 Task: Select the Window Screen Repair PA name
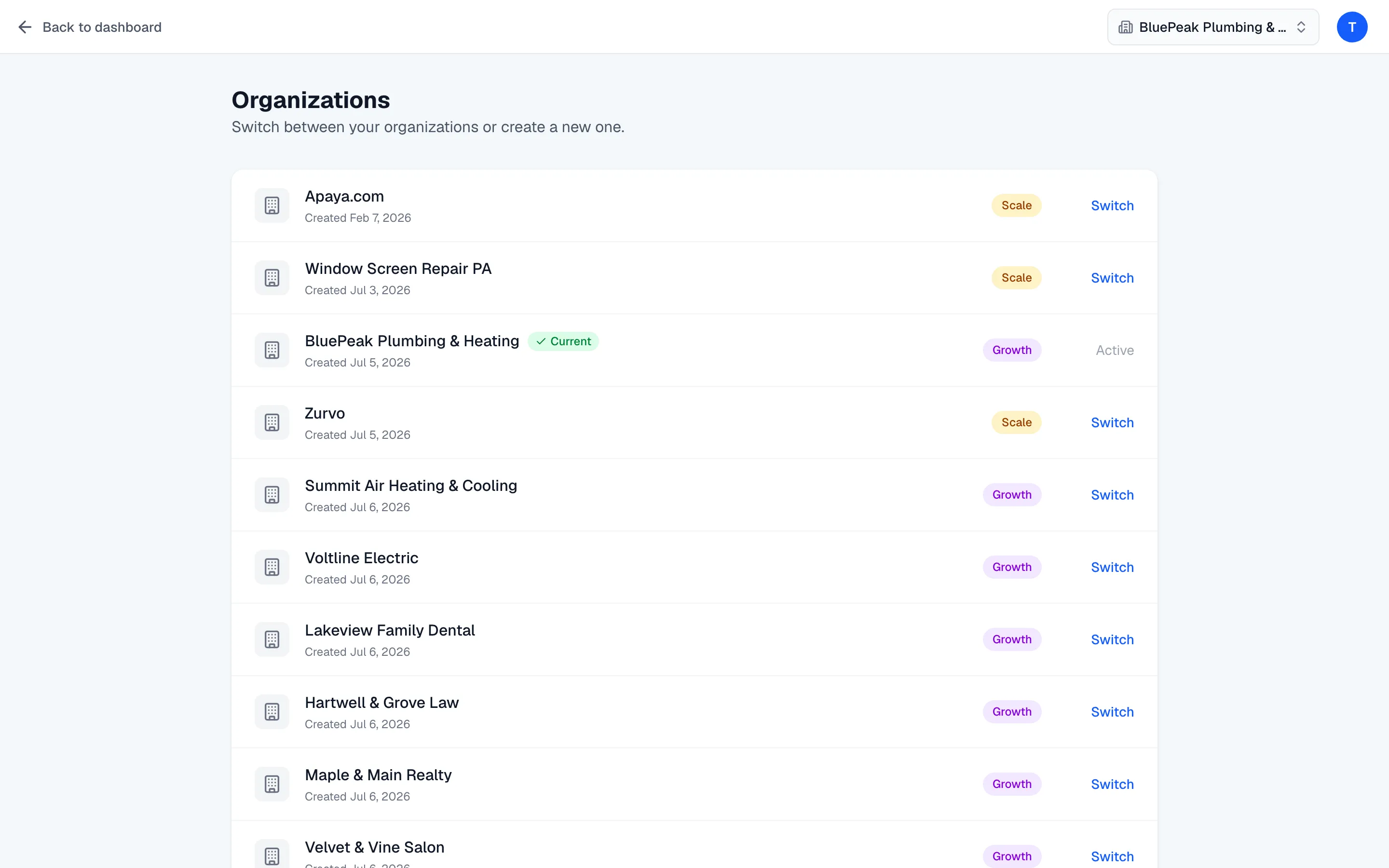coord(398,269)
